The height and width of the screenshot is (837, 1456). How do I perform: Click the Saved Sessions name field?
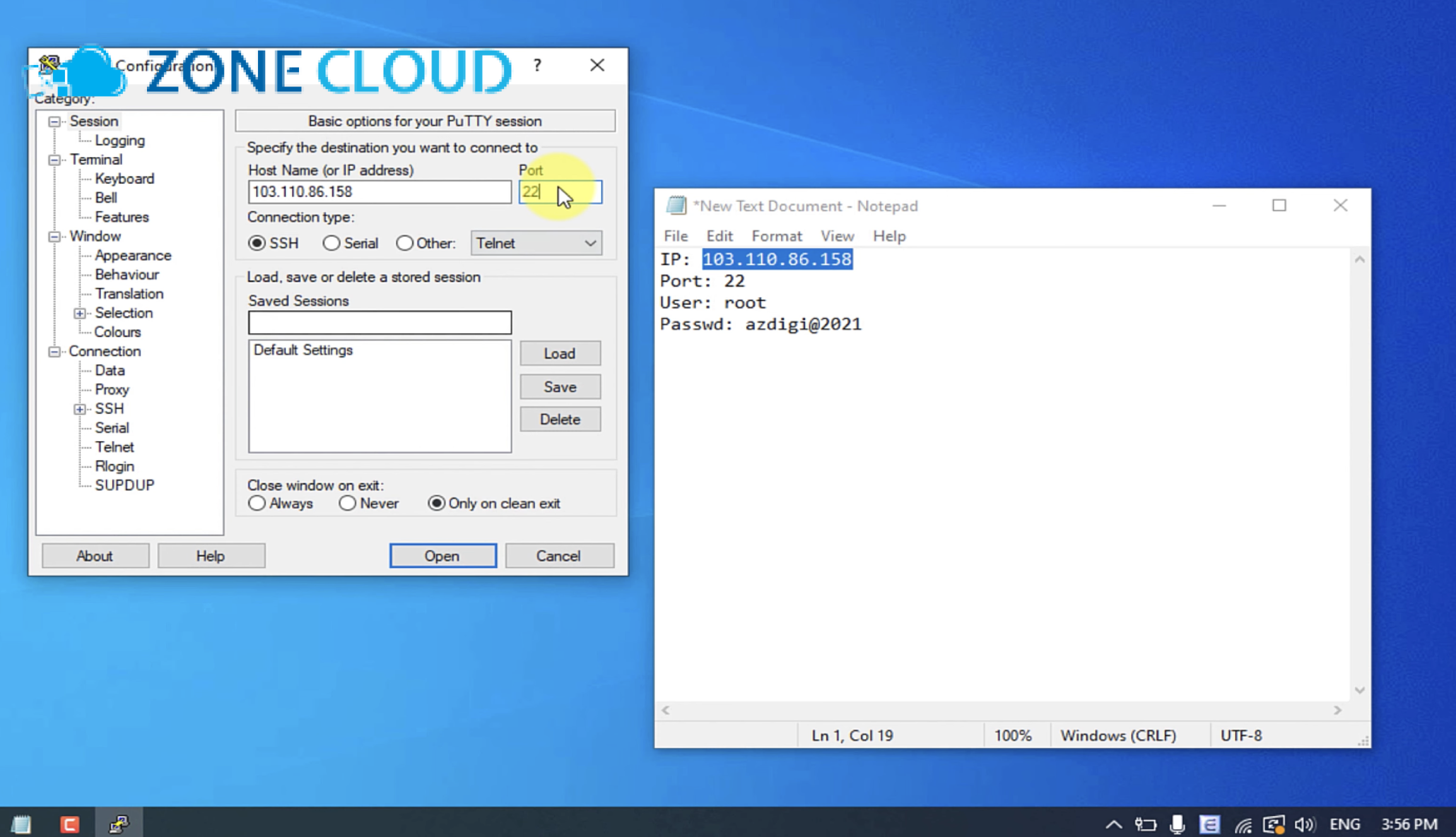coord(380,323)
